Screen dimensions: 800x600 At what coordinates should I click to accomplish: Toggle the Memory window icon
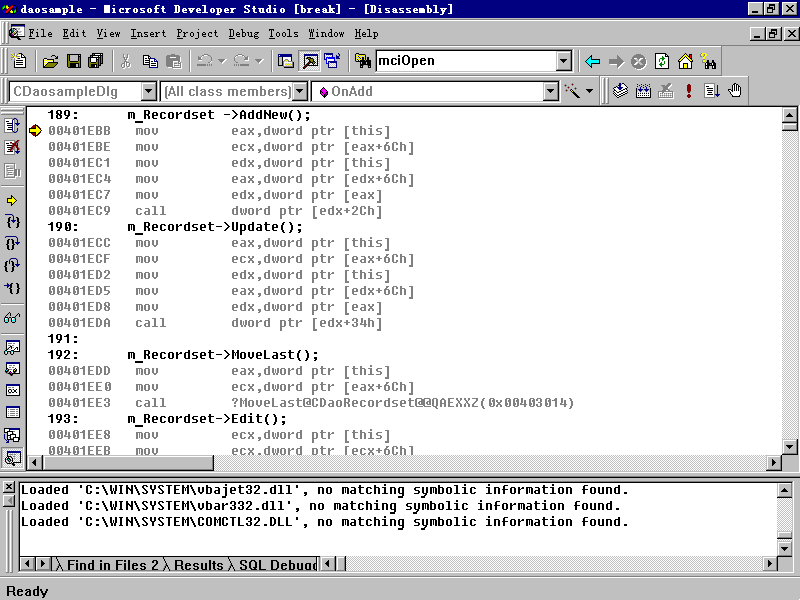[x=12, y=413]
